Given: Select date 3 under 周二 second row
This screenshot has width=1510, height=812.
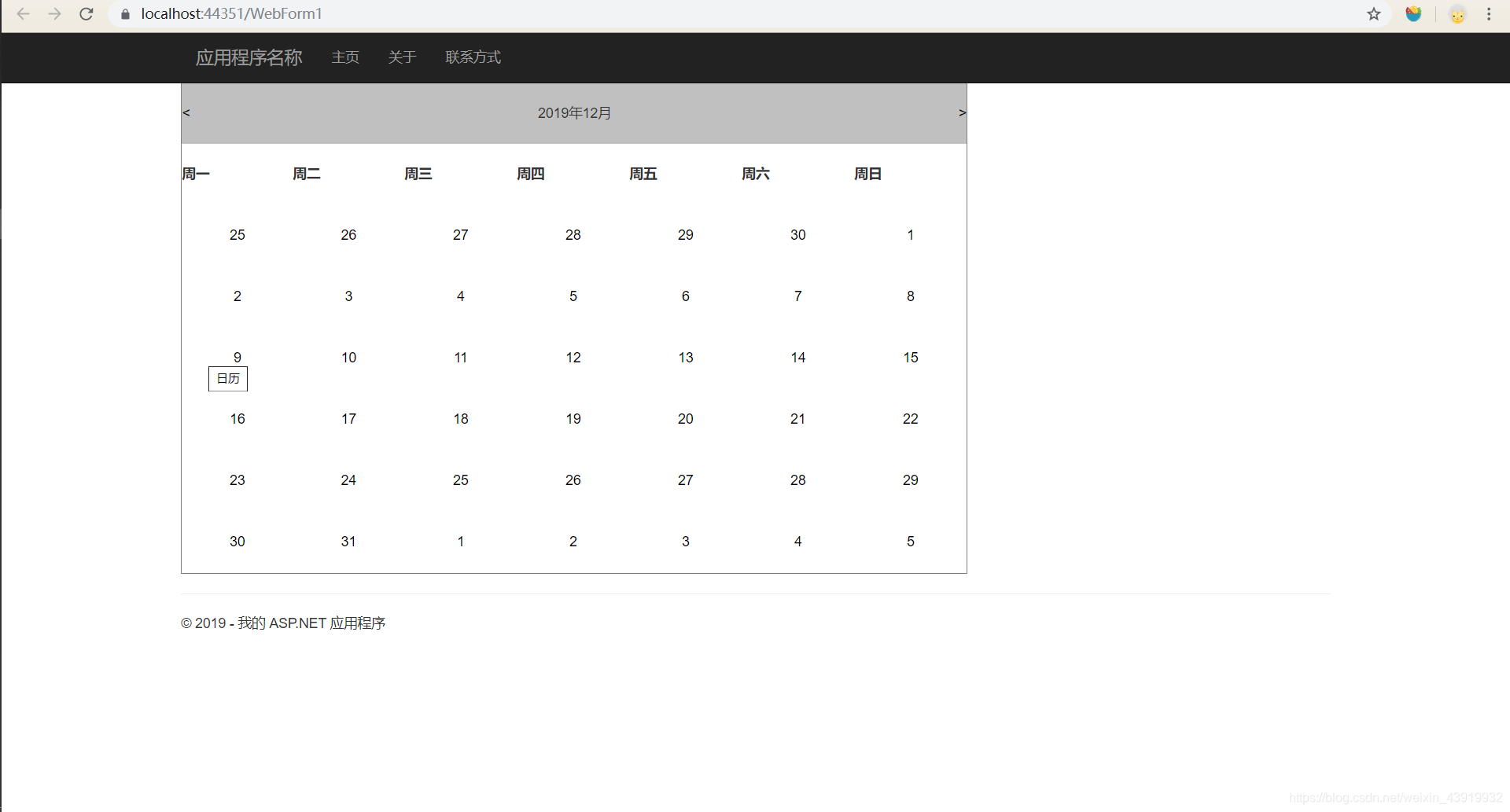Looking at the screenshot, I should coord(348,296).
